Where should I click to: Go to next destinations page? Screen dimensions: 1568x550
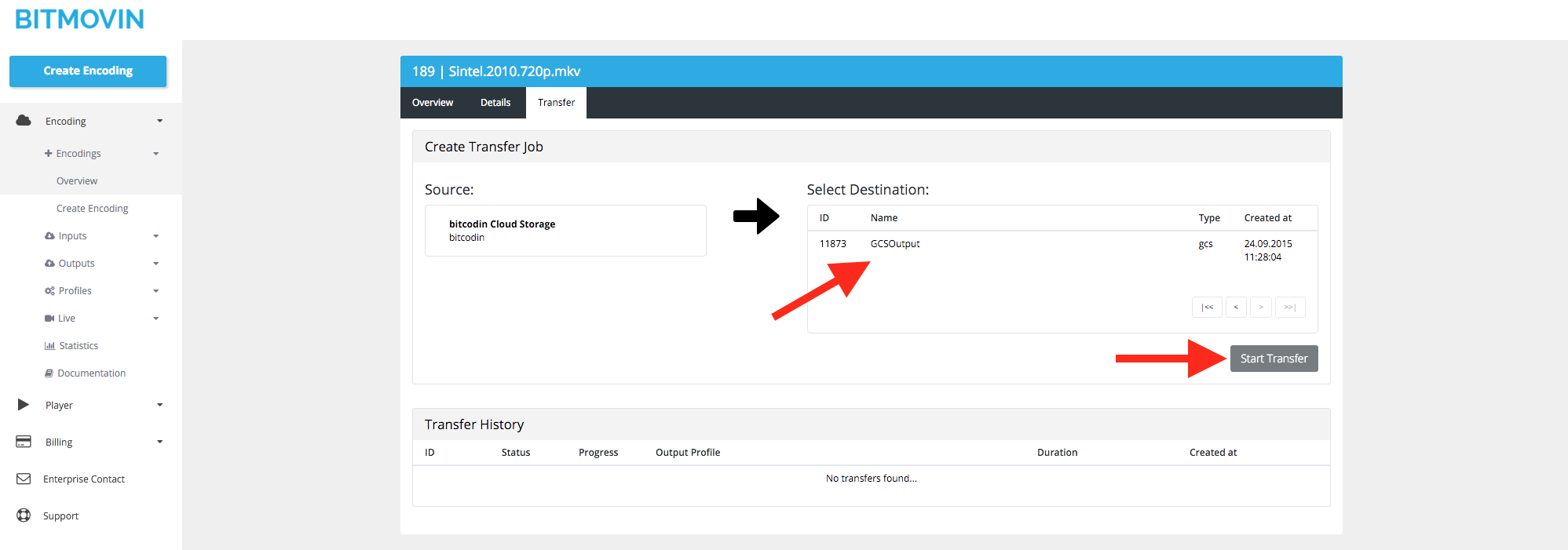(x=1261, y=307)
